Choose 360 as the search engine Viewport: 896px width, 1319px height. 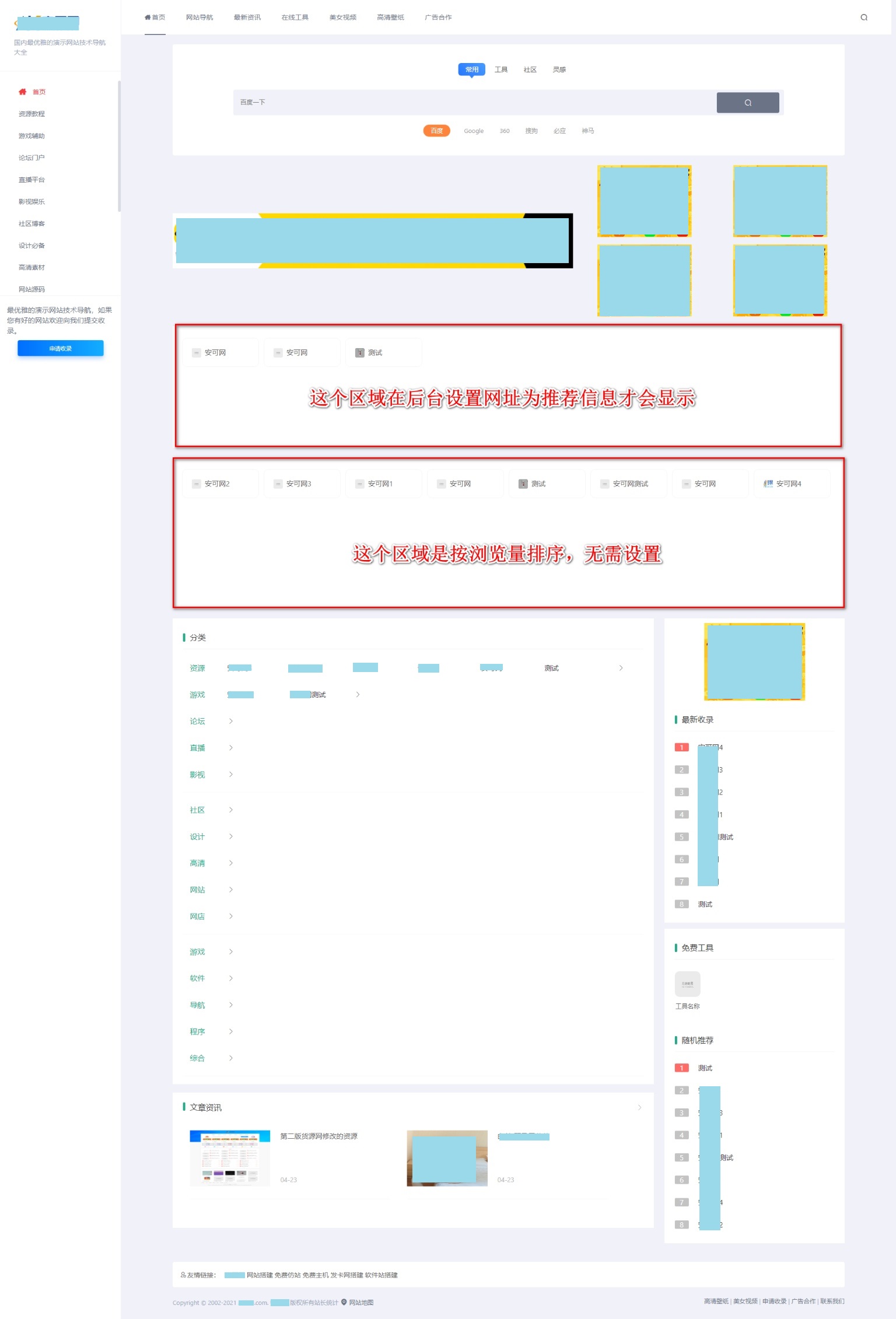click(x=505, y=131)
